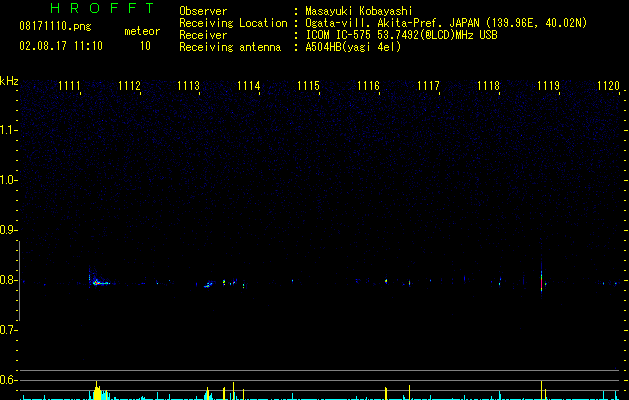The width and height of the screenshot is (629, 400).
Task: Click time marker 1117
Action: click(428, 86)
